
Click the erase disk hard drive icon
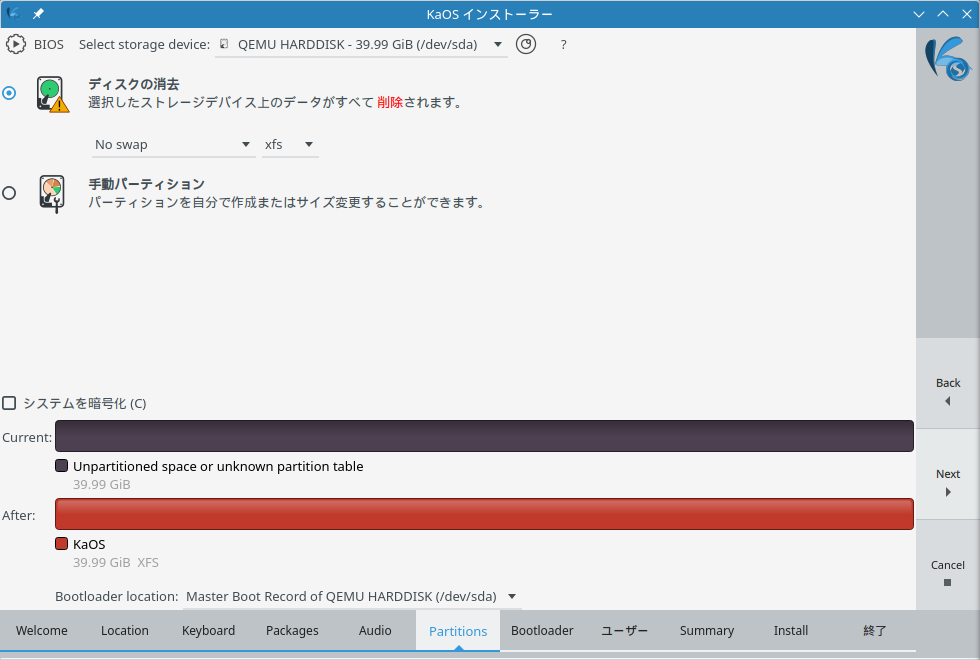tap(52, 94)
